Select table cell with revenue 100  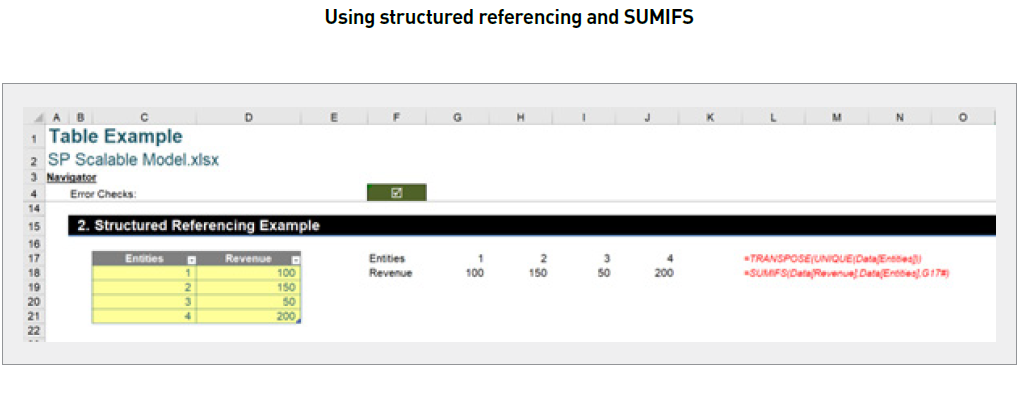[249, 273]
